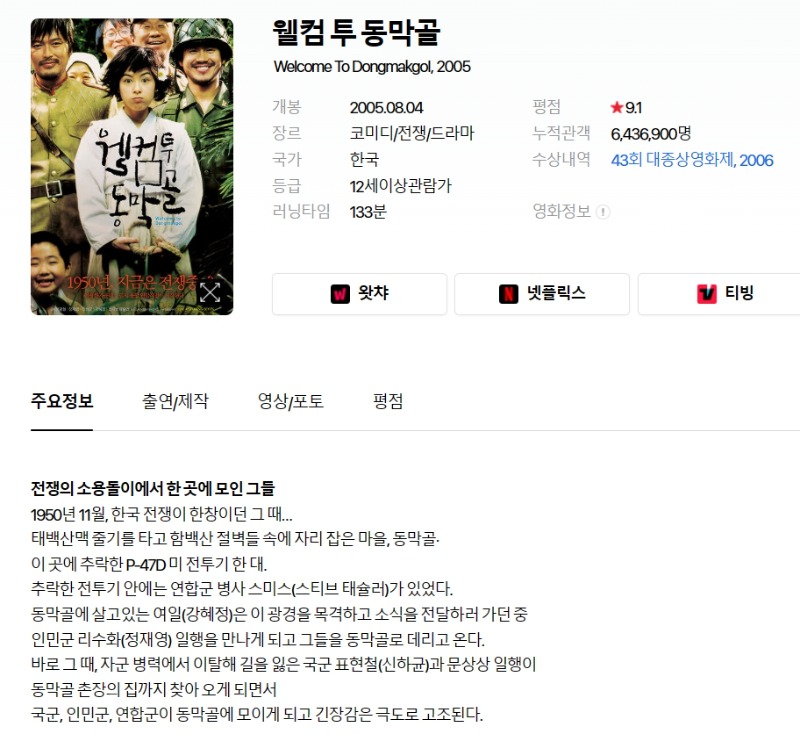
Task: Open the 왓챠 streaming button
Action: pos(360,294)
